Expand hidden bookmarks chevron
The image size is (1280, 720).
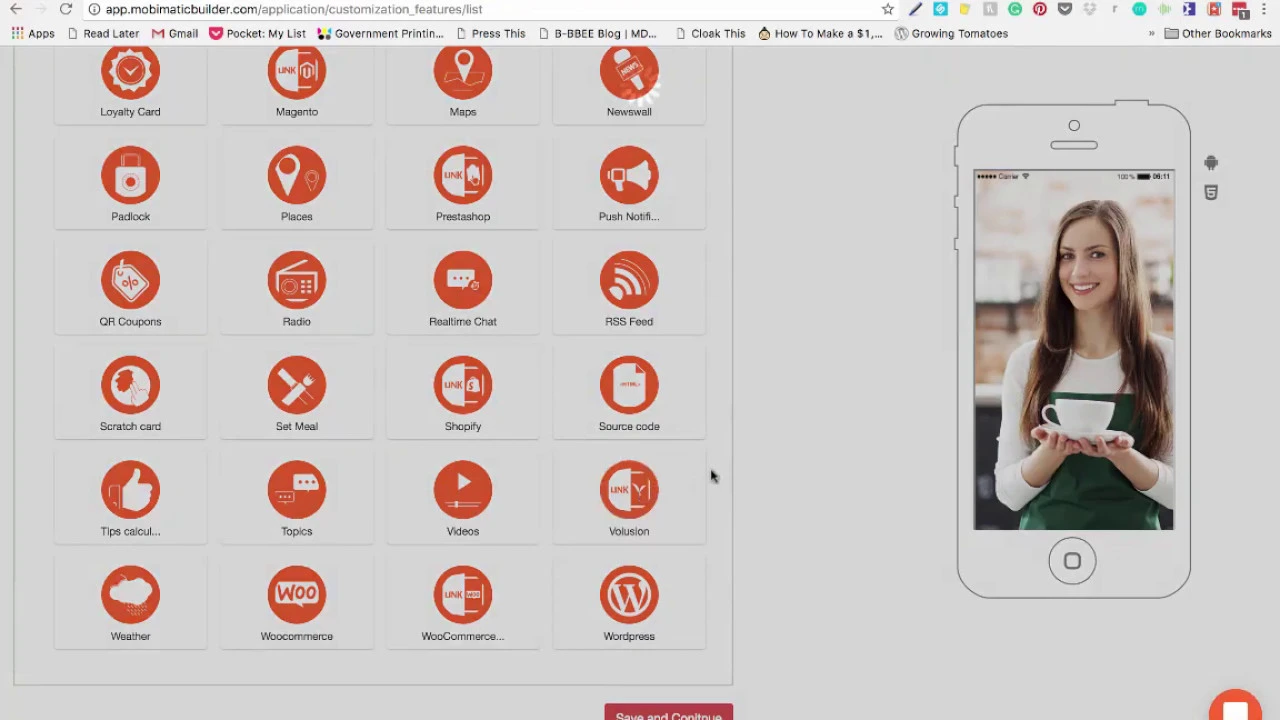[x=1151, y=33]
